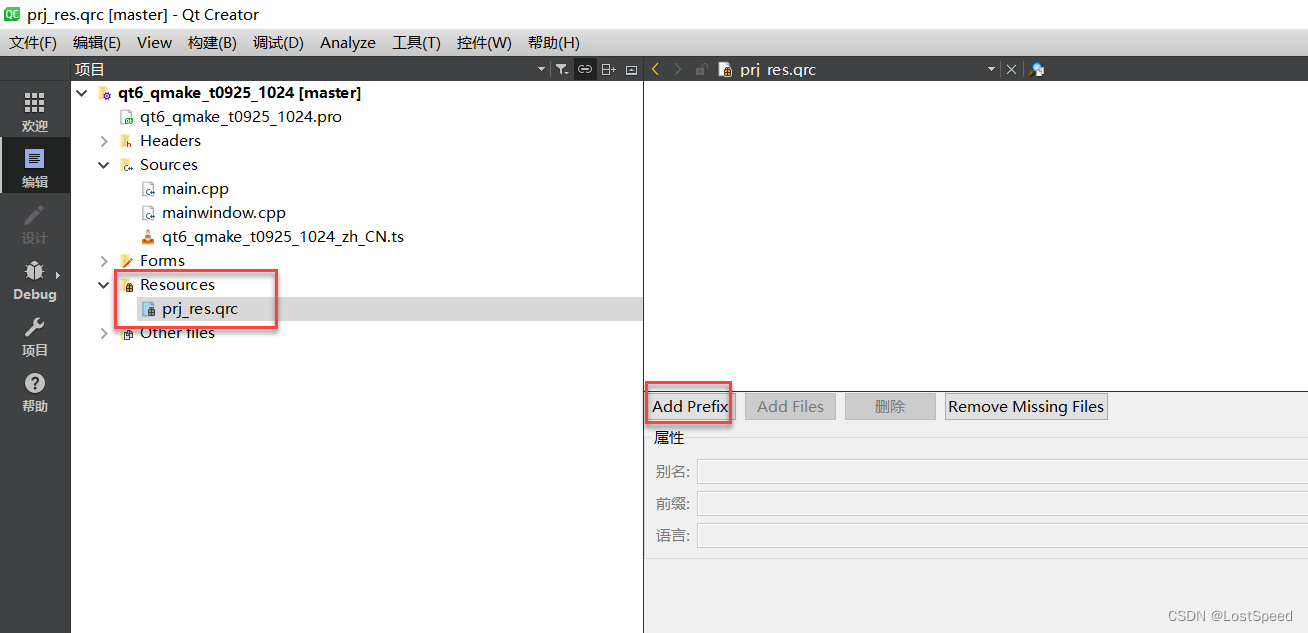Viewport: 1308px width, 633px height.
Task: Open the View menu
Action: point(154,42)
